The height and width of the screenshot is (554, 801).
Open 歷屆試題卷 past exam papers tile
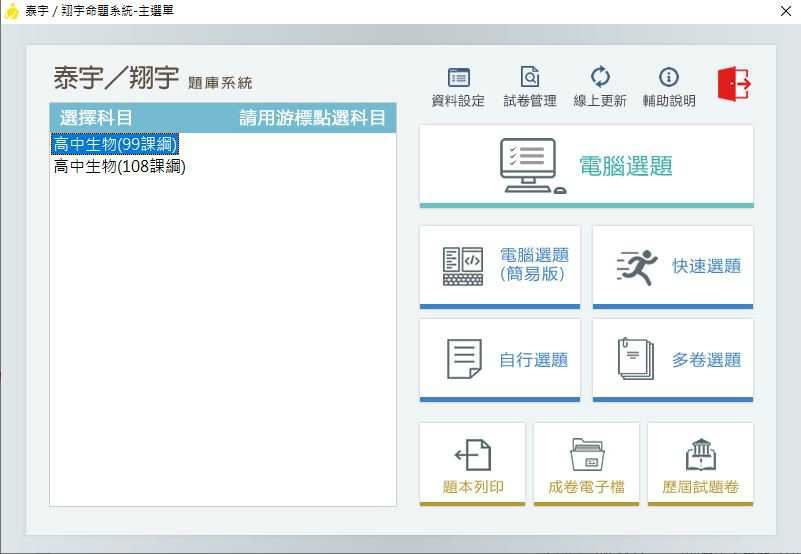pos(700,464)
